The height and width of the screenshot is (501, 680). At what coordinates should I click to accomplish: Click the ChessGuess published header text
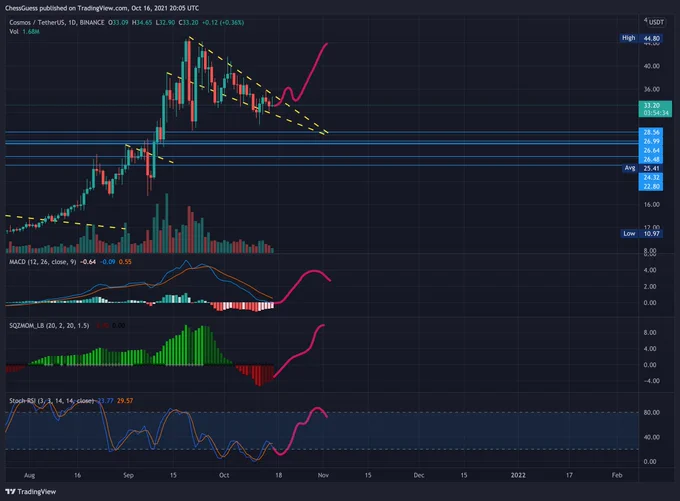(102, 8)
